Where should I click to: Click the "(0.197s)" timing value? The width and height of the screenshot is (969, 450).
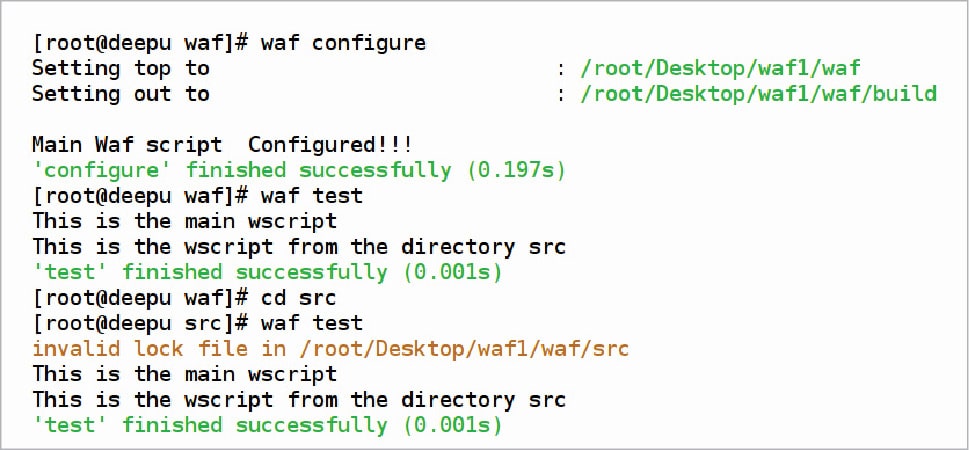(516, 170)
